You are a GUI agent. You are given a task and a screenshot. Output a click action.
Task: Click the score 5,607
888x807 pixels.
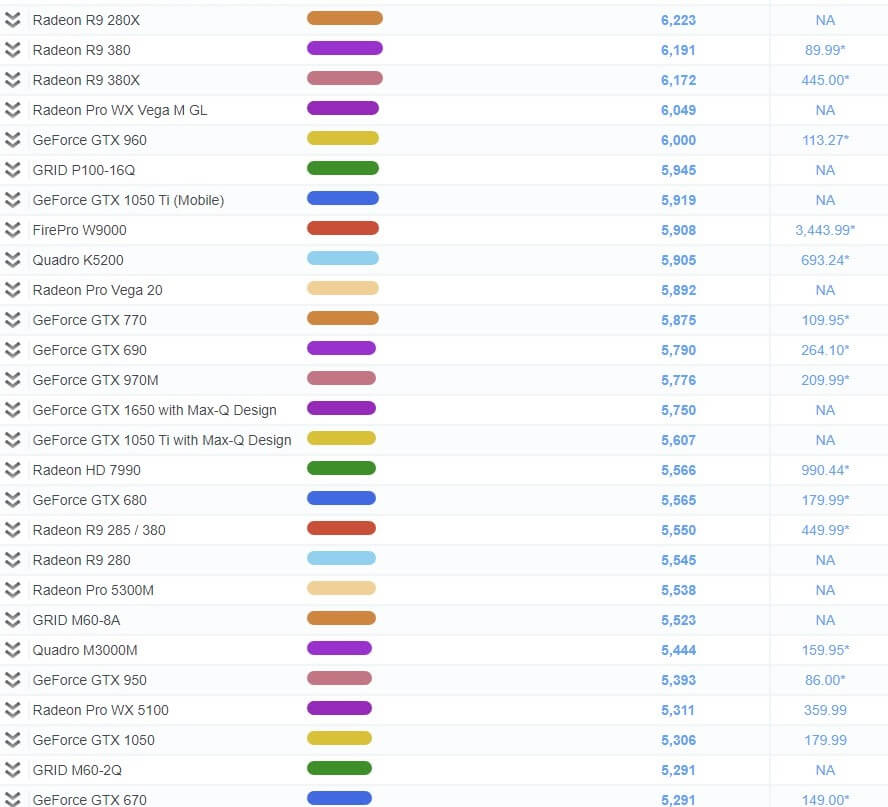tap(678, 441)
